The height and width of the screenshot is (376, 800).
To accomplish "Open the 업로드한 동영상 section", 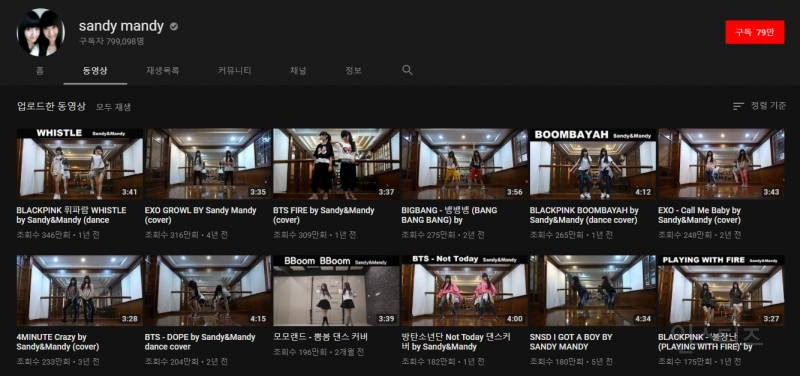I will coord(52,106).
